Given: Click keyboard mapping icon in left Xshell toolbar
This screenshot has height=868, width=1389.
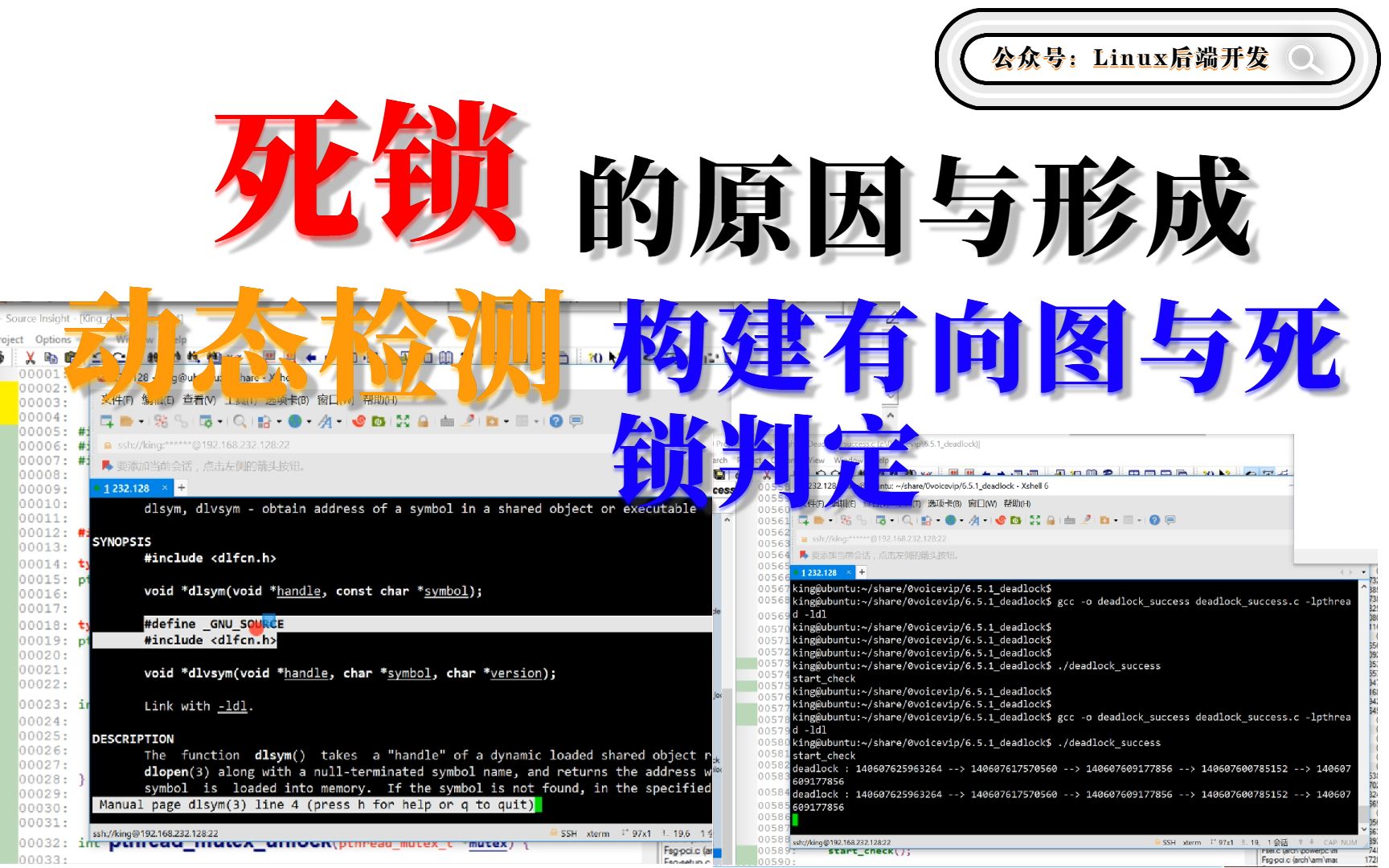Looking at the screenshot, I should click(x=447, y=421).
